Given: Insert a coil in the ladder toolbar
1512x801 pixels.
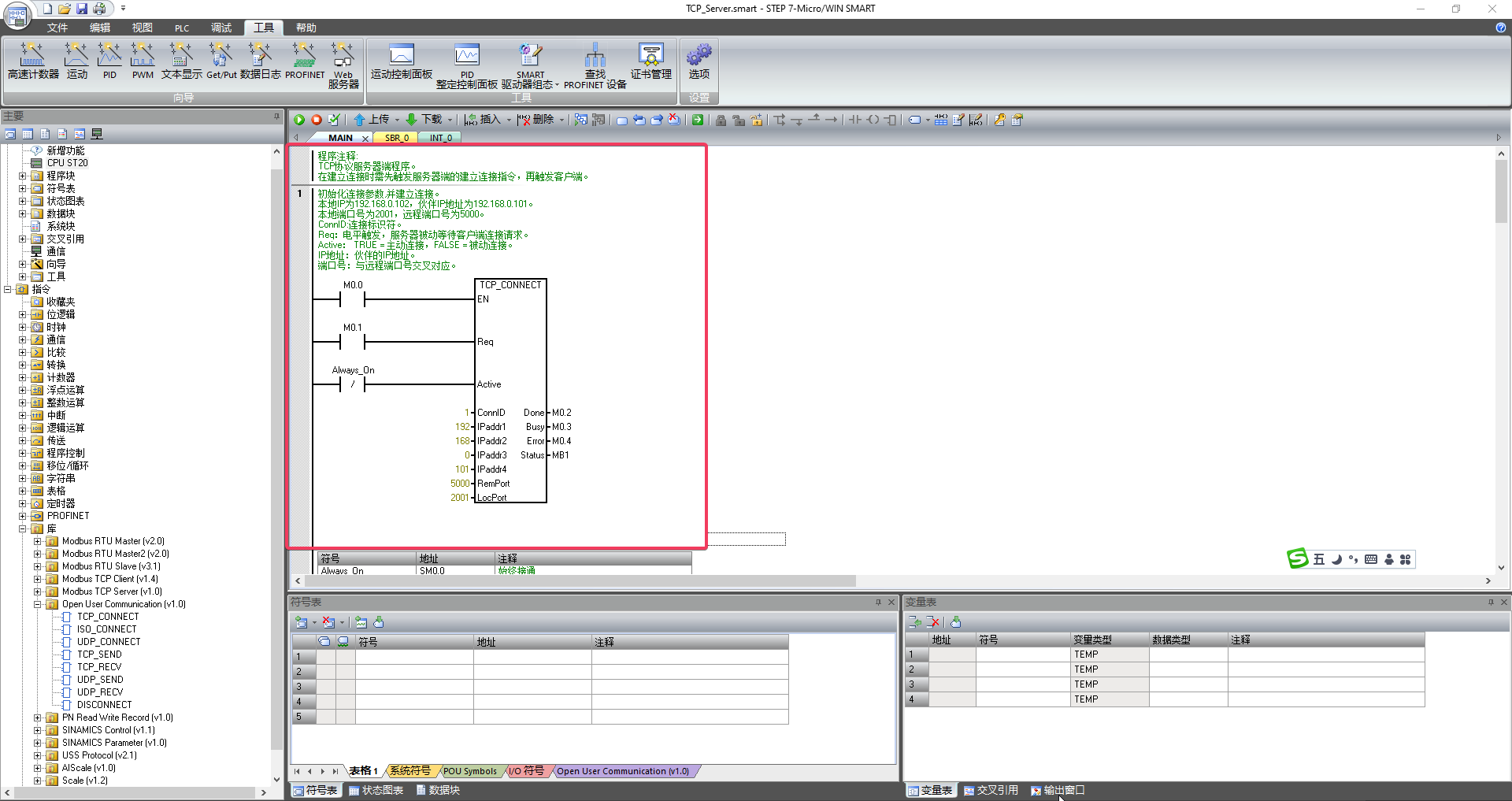Looking at the screenshot, I should (x=873, y=120).
